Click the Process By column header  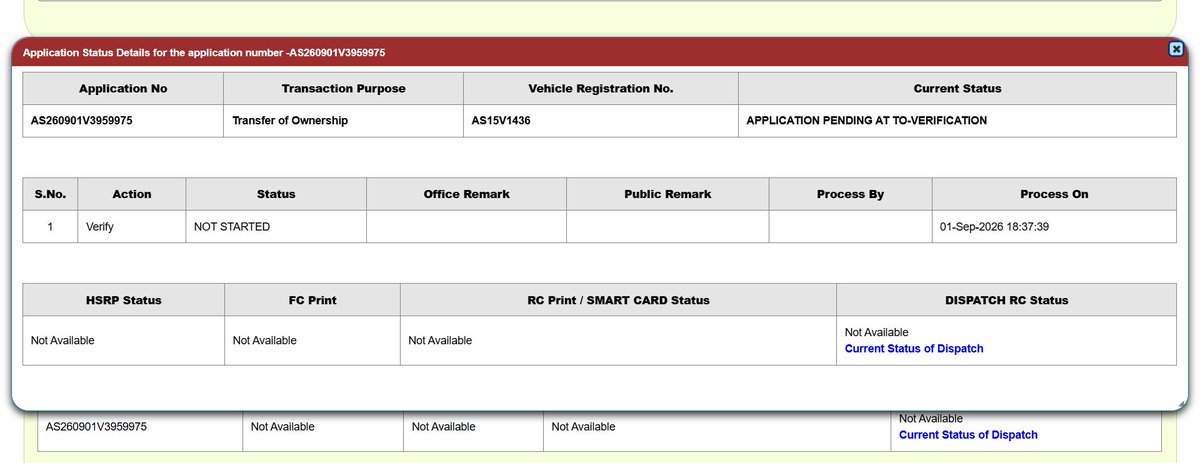click(x=850, y=194)
